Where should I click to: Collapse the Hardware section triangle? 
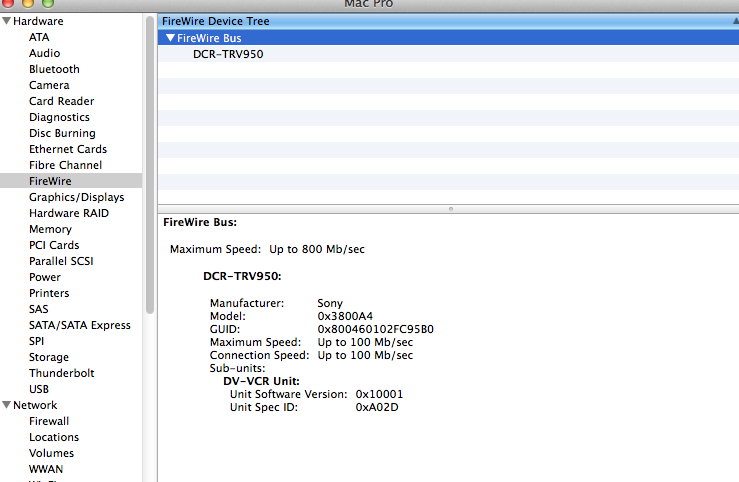7,21
